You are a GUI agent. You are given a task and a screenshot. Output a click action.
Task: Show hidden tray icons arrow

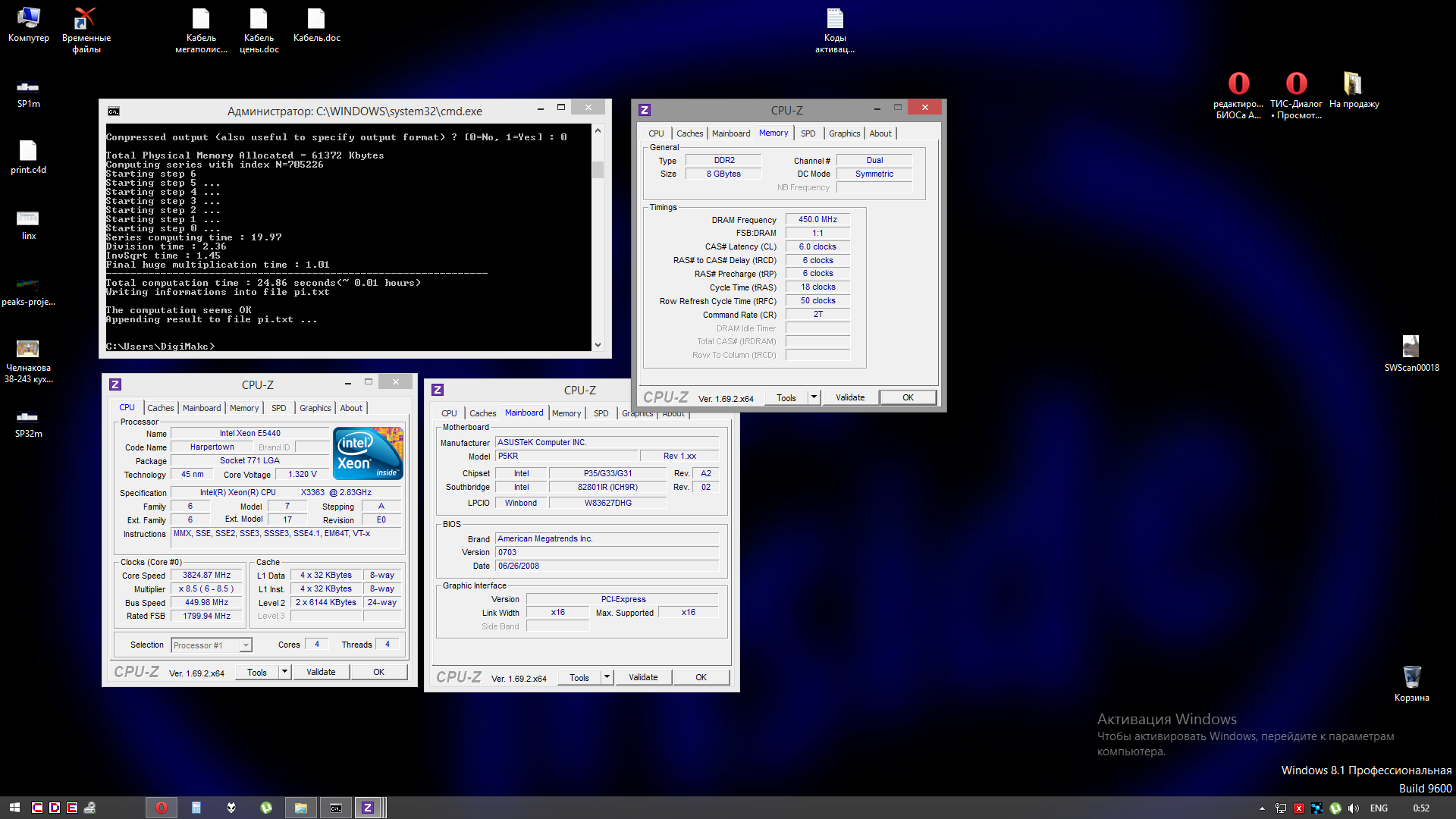(x=1262, y=808)
